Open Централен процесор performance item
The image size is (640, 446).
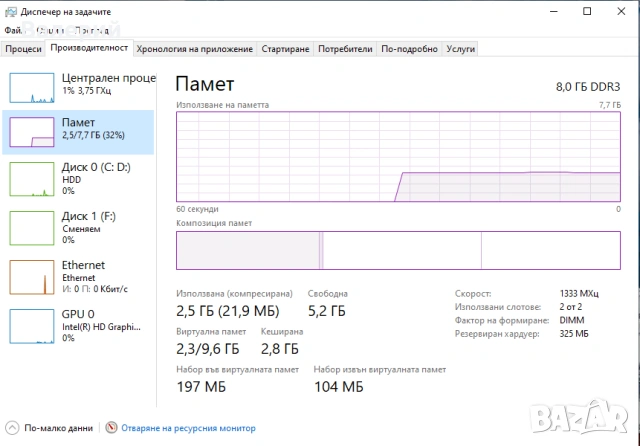(78, 88)
